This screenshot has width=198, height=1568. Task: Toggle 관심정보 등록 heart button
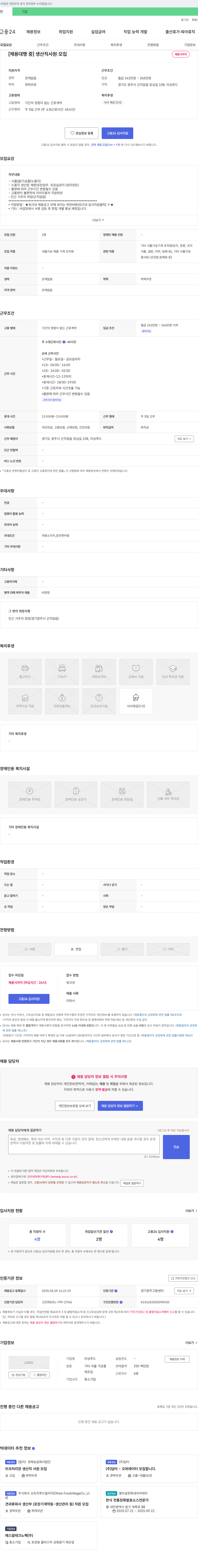click(81, 133)
